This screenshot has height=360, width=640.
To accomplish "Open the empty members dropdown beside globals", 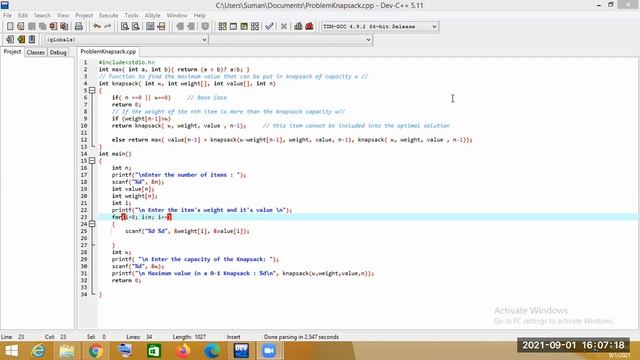I will tap(291, 40).
